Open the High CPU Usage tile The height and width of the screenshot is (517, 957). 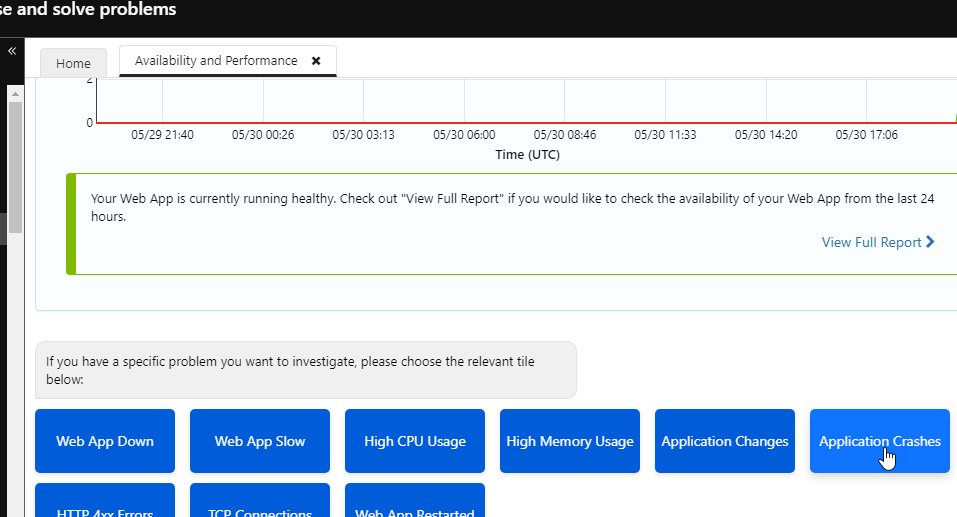pos(415,441)
